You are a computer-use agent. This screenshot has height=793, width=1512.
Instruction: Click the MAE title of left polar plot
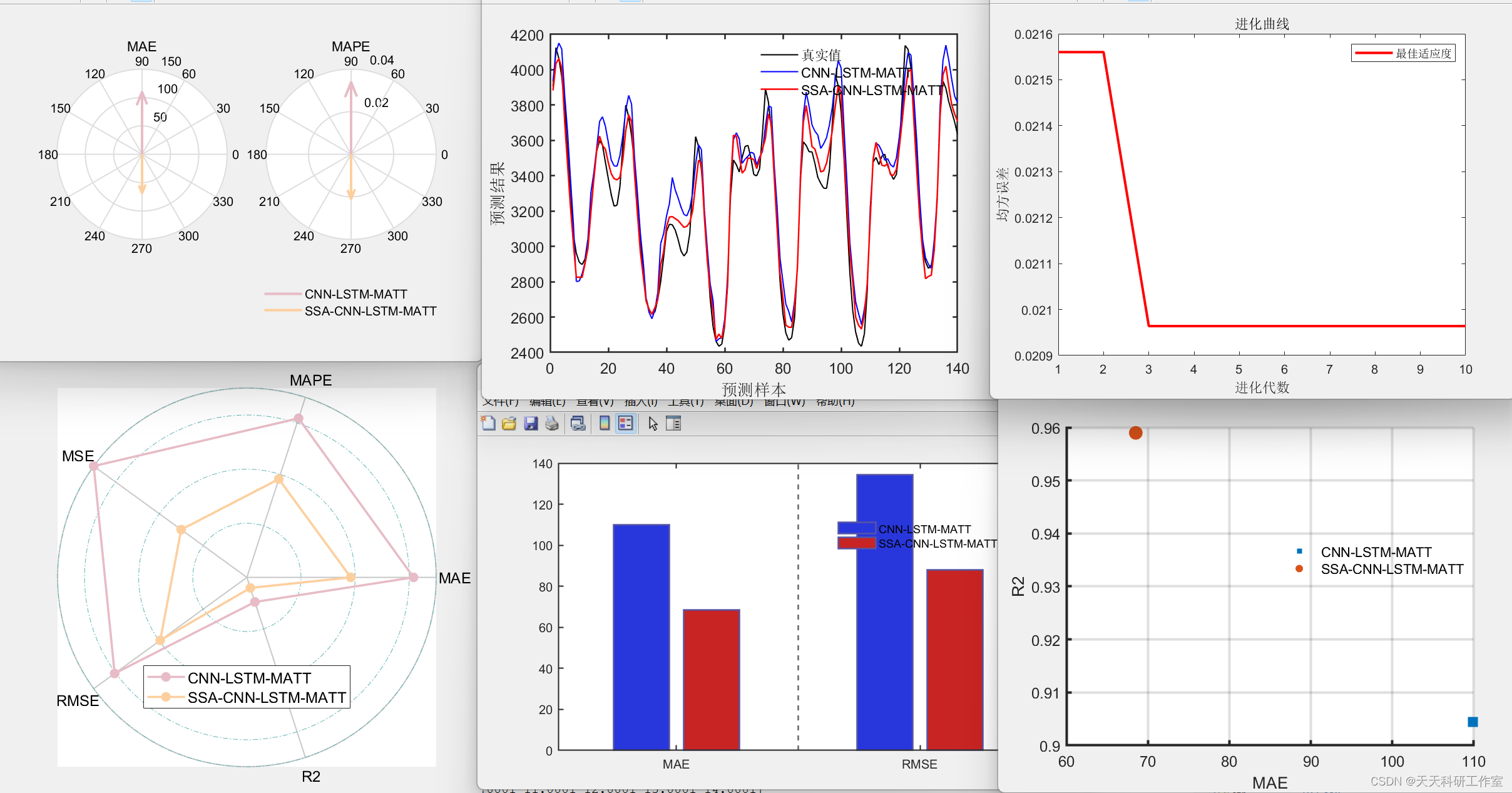142,46
